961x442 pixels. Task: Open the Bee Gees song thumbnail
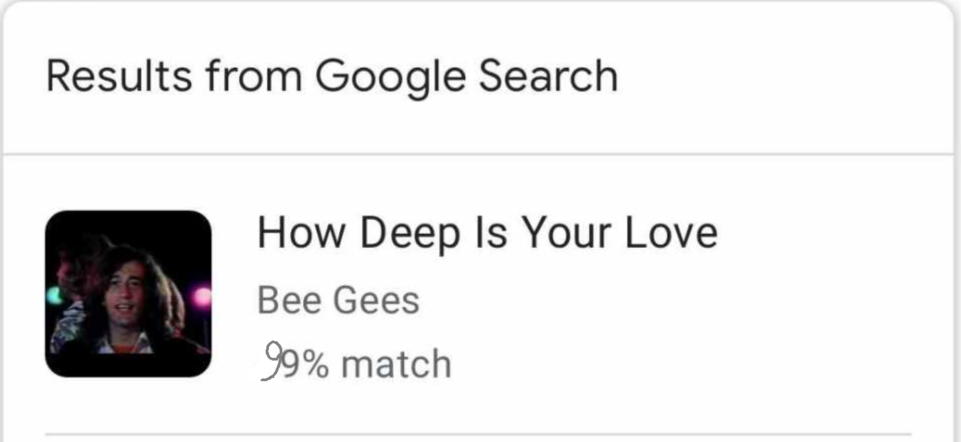128,294
